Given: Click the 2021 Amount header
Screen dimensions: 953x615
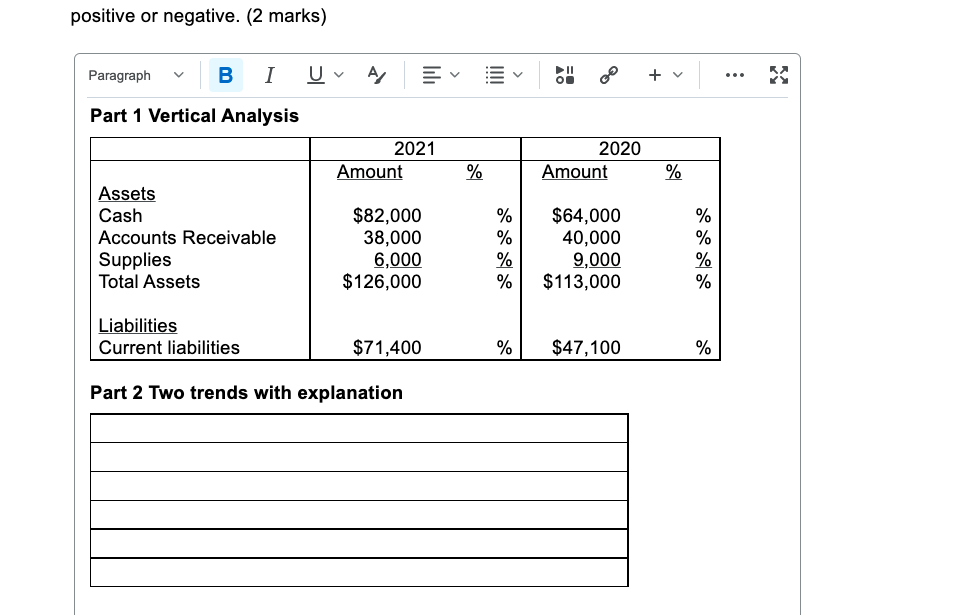Looking at the screenshot, I should pyautogui.click(x=370, y=172).
